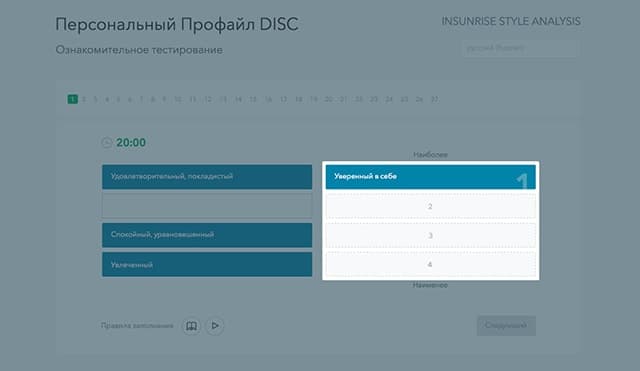
Task: Click empty ranking slot 2
Action: 431,206
